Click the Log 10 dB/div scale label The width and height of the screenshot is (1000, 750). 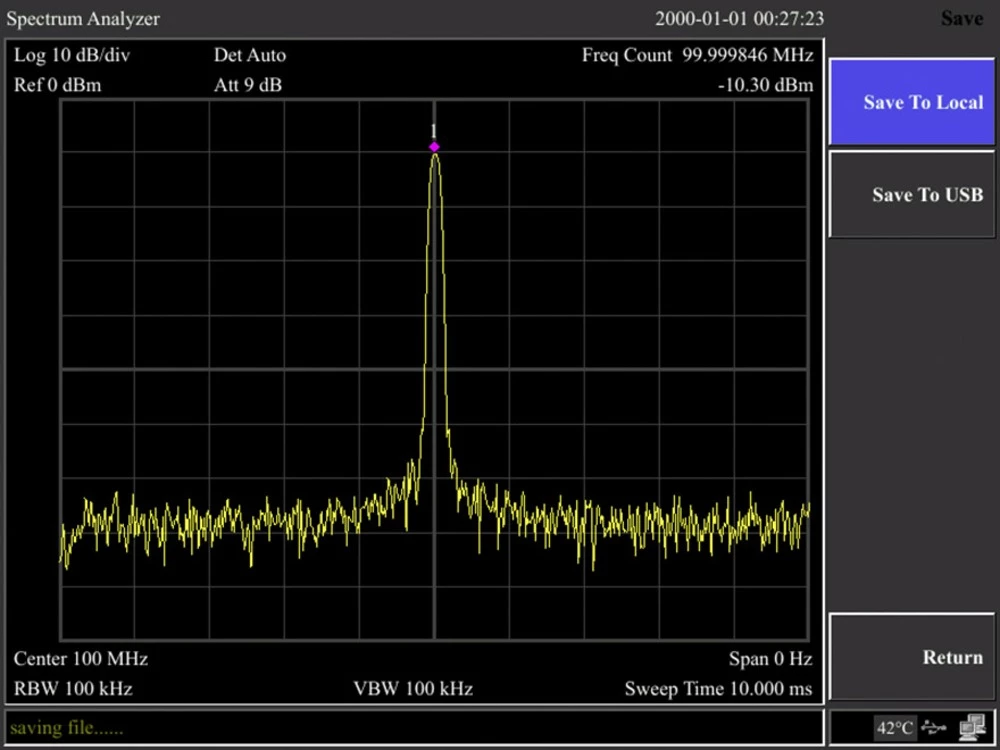72,55
